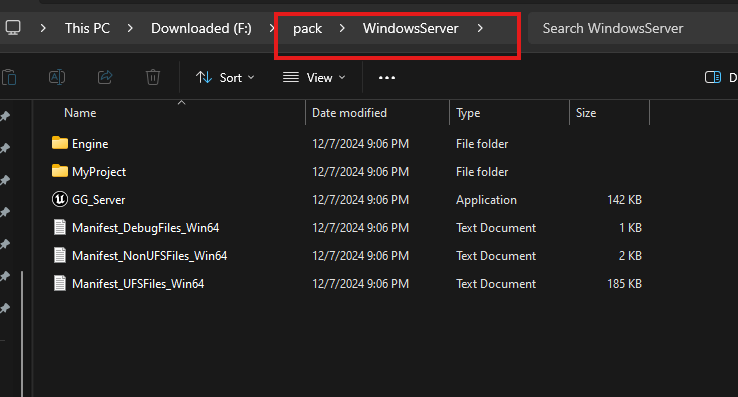The image size is (738, 397).
Task: Click the Paste clipboard icon
Action: 9,77
